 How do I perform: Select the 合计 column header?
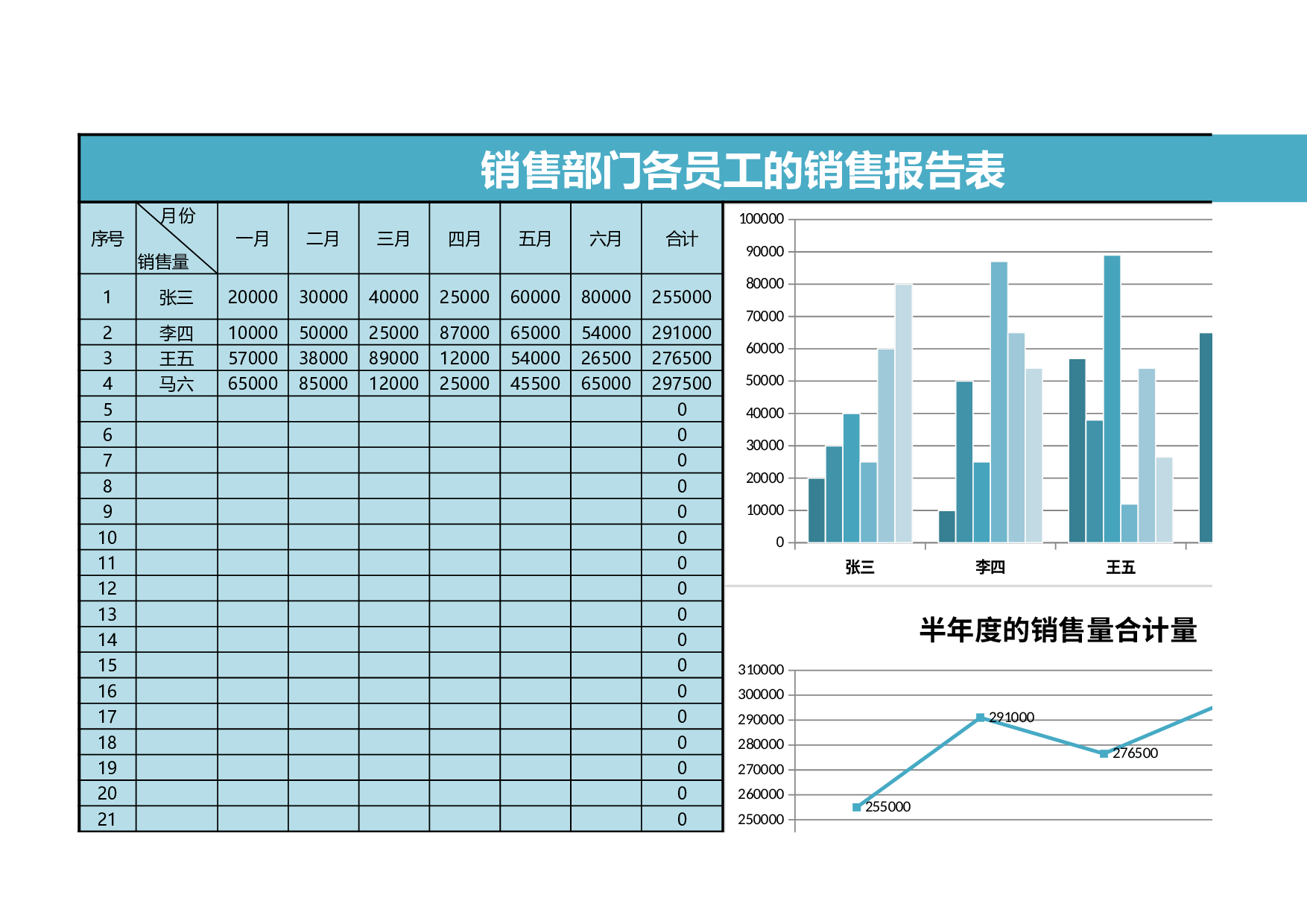pyautogui.click(x=682, y=238)
